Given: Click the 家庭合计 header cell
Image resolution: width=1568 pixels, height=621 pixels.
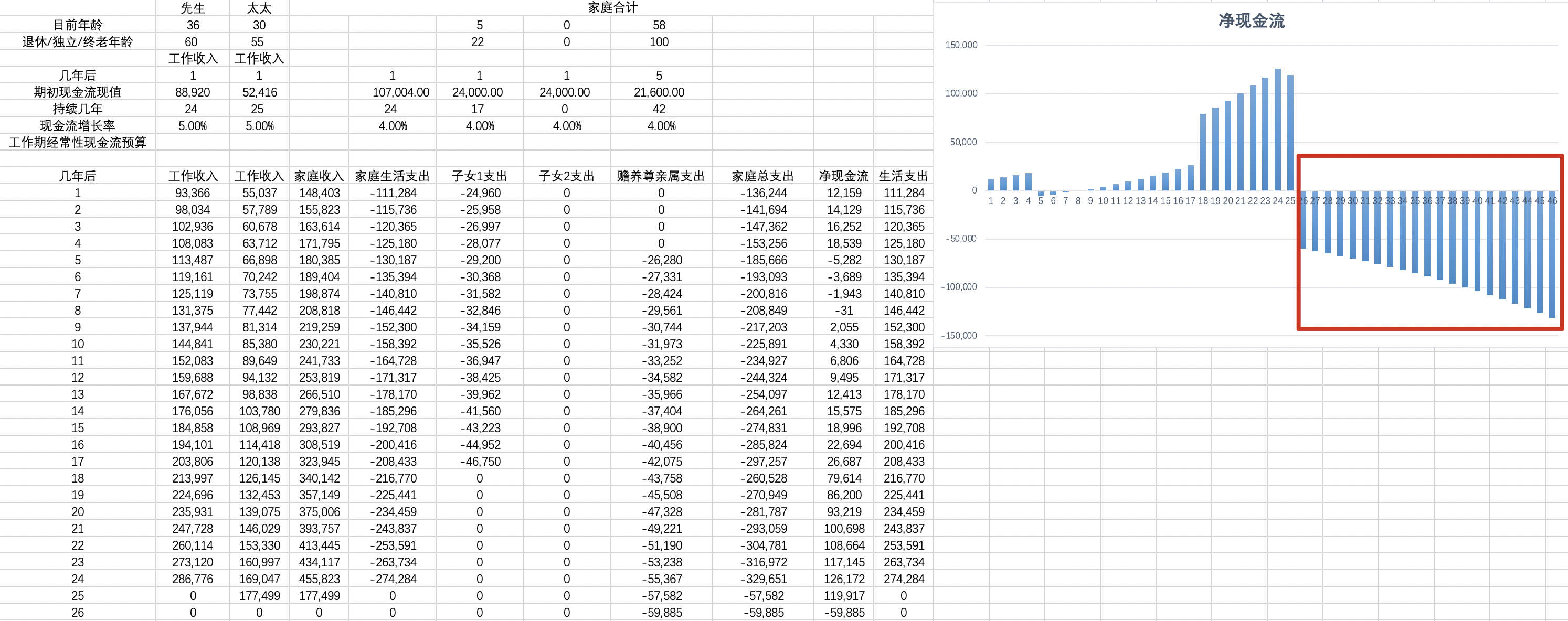Looking at the screenshot, I should (x=612, y=7).
